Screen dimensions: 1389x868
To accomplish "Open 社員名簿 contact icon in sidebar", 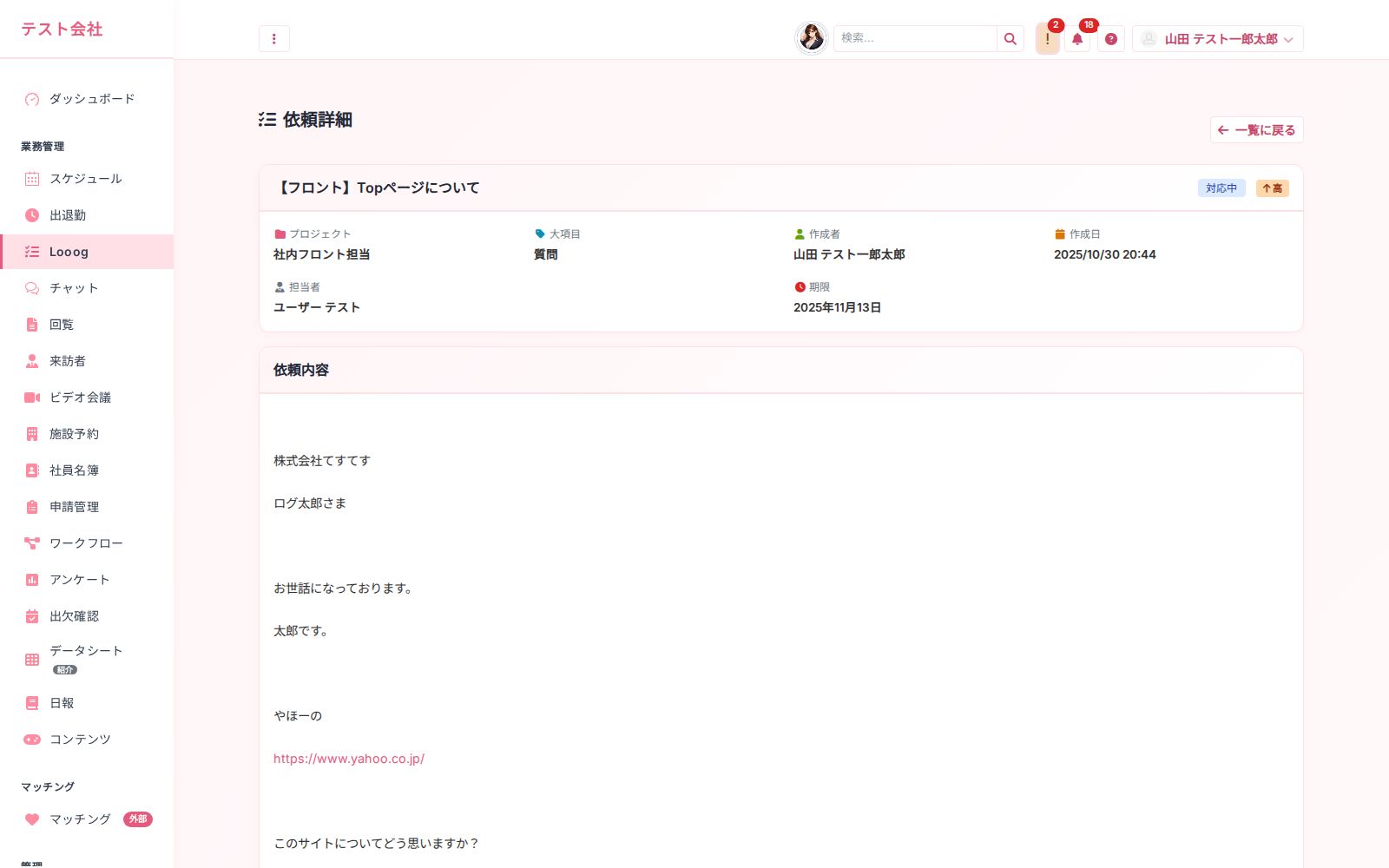I will point(32,470).
